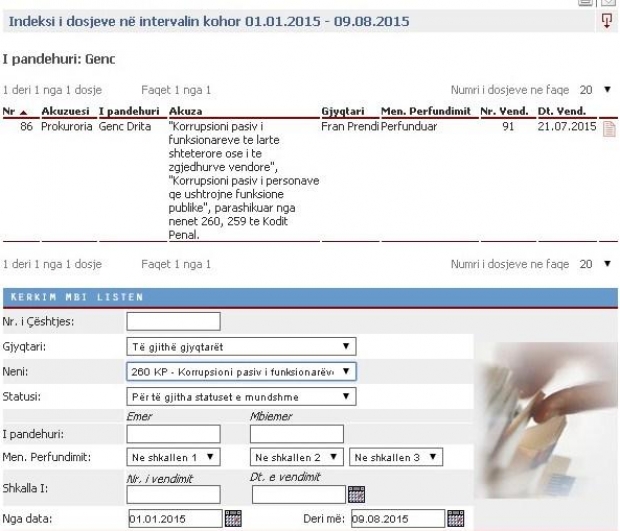Change top results-per-page dropdown showing 20
Image resolution: width=620 pixels, height=531 pixels.
pyautogui.click(x=596, y=90)
